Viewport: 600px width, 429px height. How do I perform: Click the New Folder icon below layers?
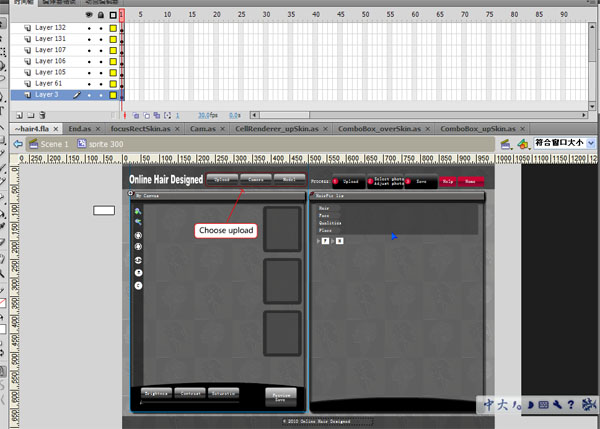31,115
